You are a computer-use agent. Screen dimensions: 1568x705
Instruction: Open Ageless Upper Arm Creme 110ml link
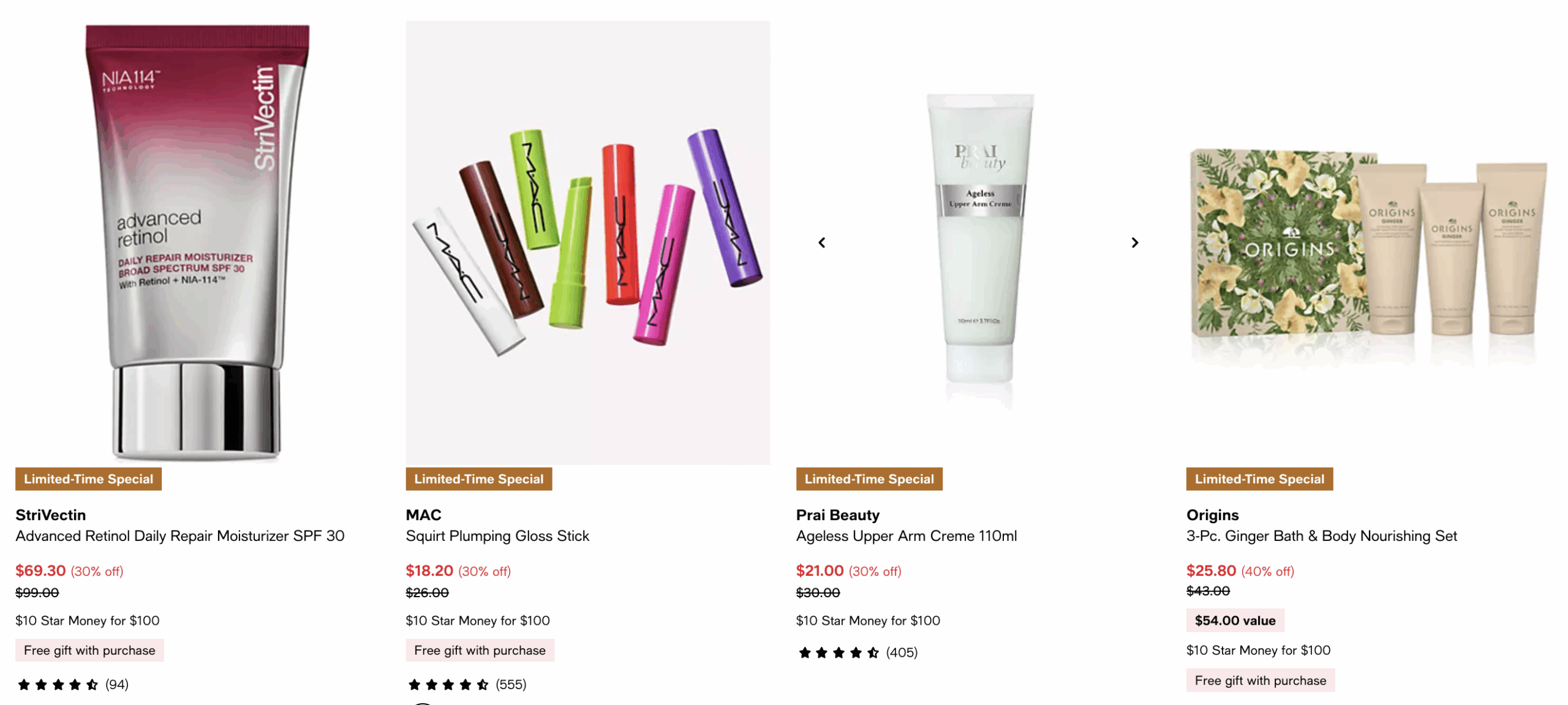(906, 536)
